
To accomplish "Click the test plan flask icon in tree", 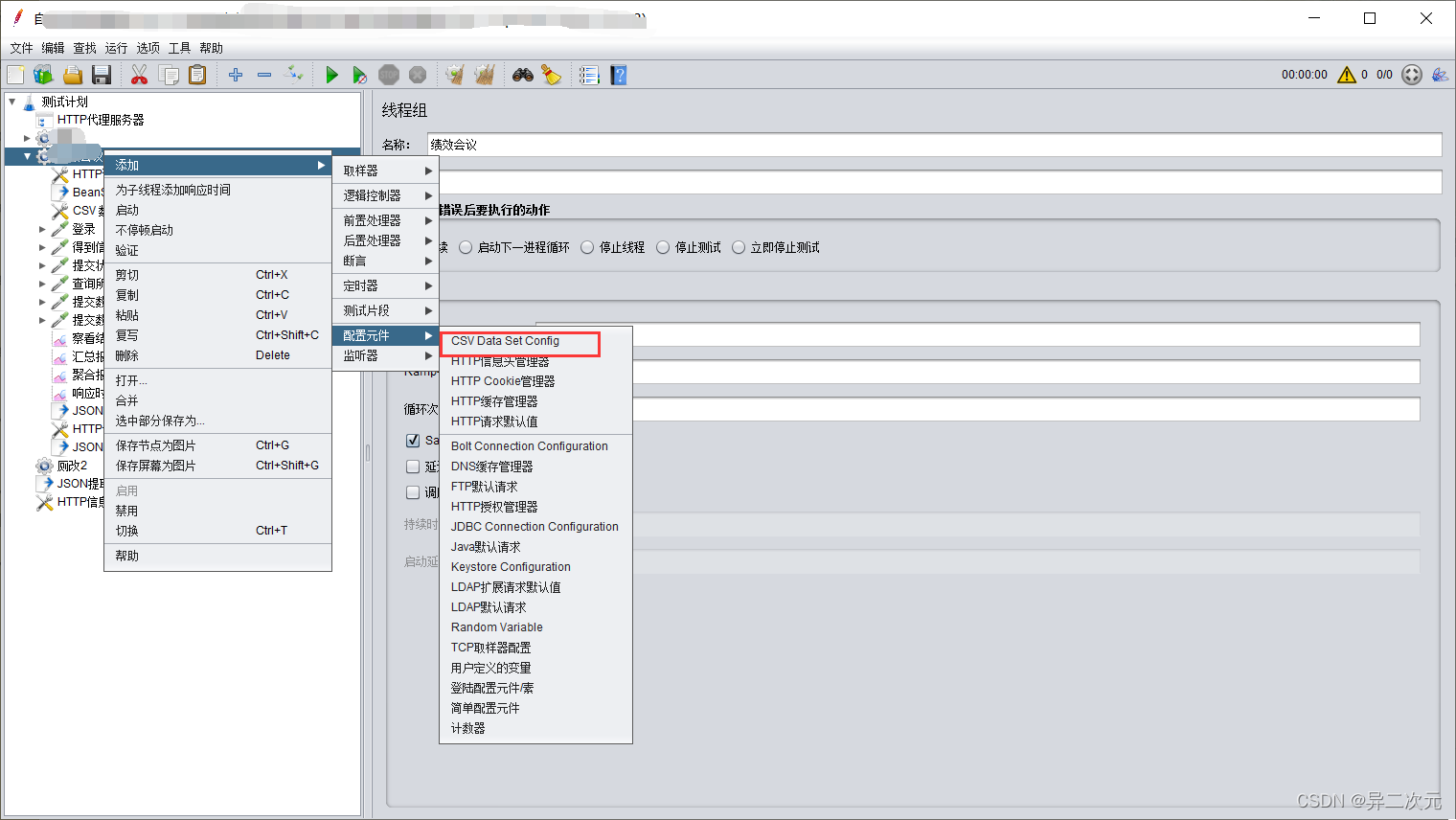I will 29,102.
